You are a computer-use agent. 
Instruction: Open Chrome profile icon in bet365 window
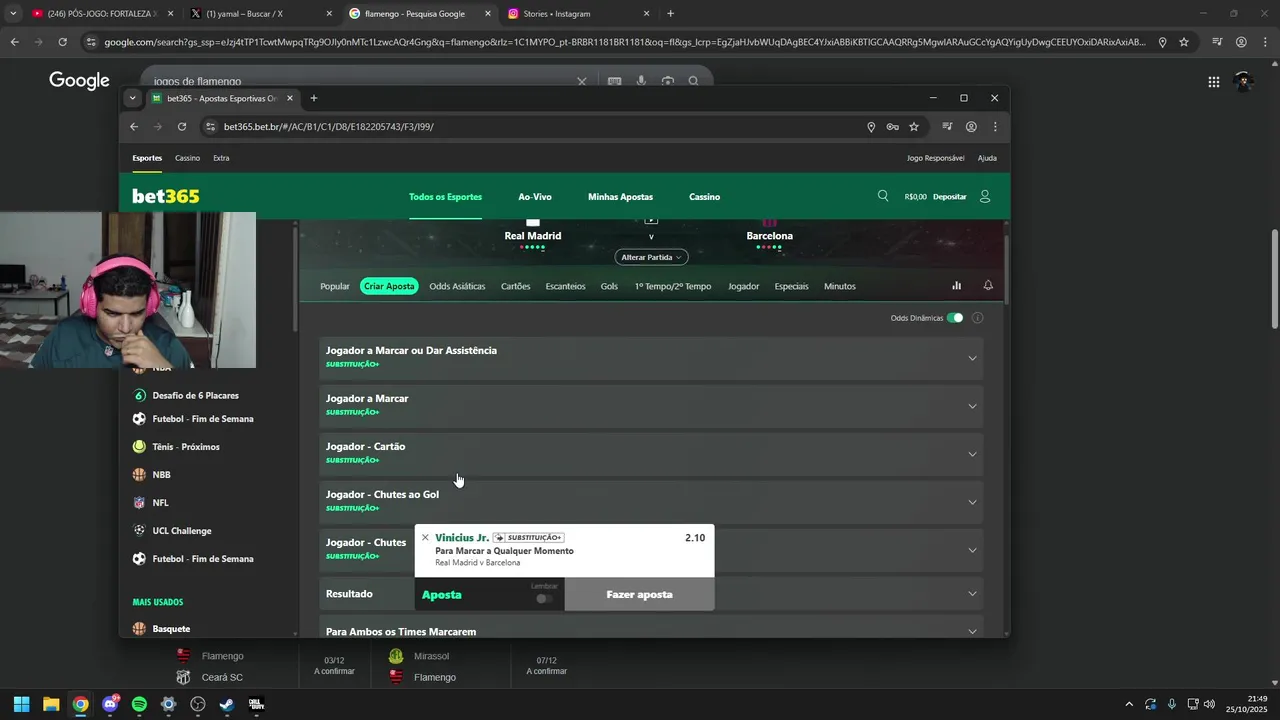[971, 127]
